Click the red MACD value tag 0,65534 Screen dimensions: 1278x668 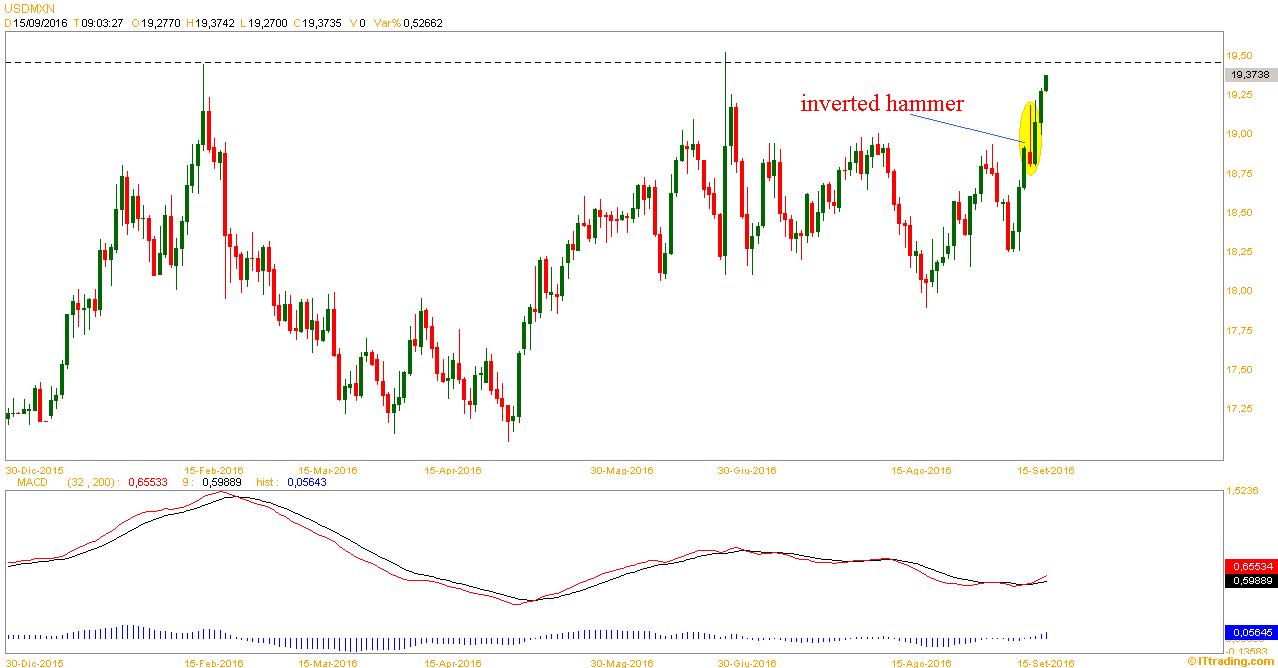1250,566
